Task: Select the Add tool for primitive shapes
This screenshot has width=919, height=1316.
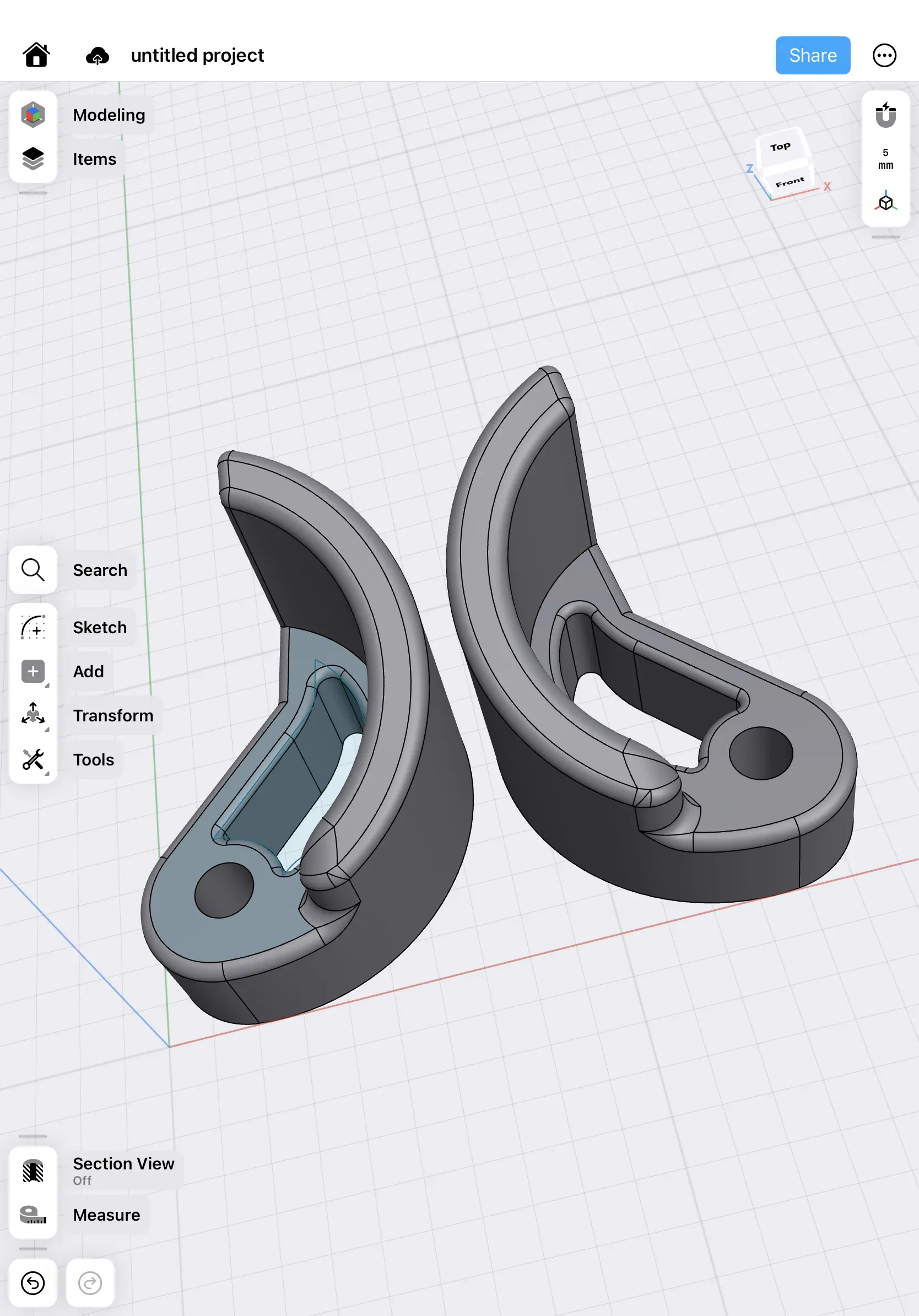Action: [x=33, y=671]
